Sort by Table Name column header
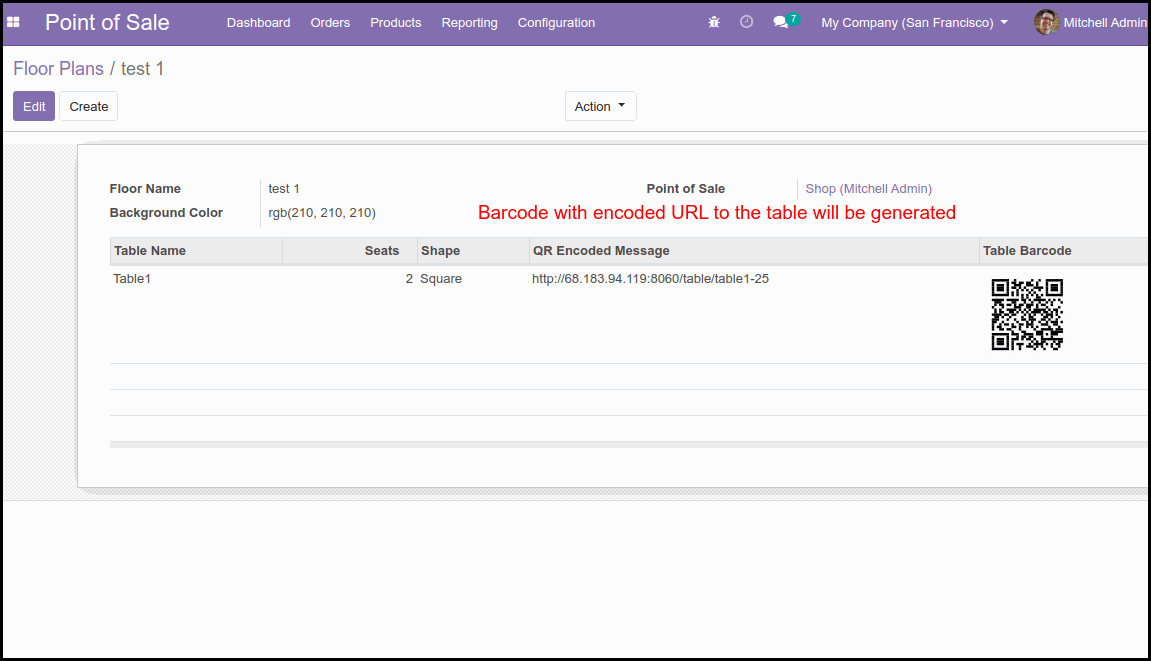Viewport: 1151px width, 661px height. [x=196, y=250]
